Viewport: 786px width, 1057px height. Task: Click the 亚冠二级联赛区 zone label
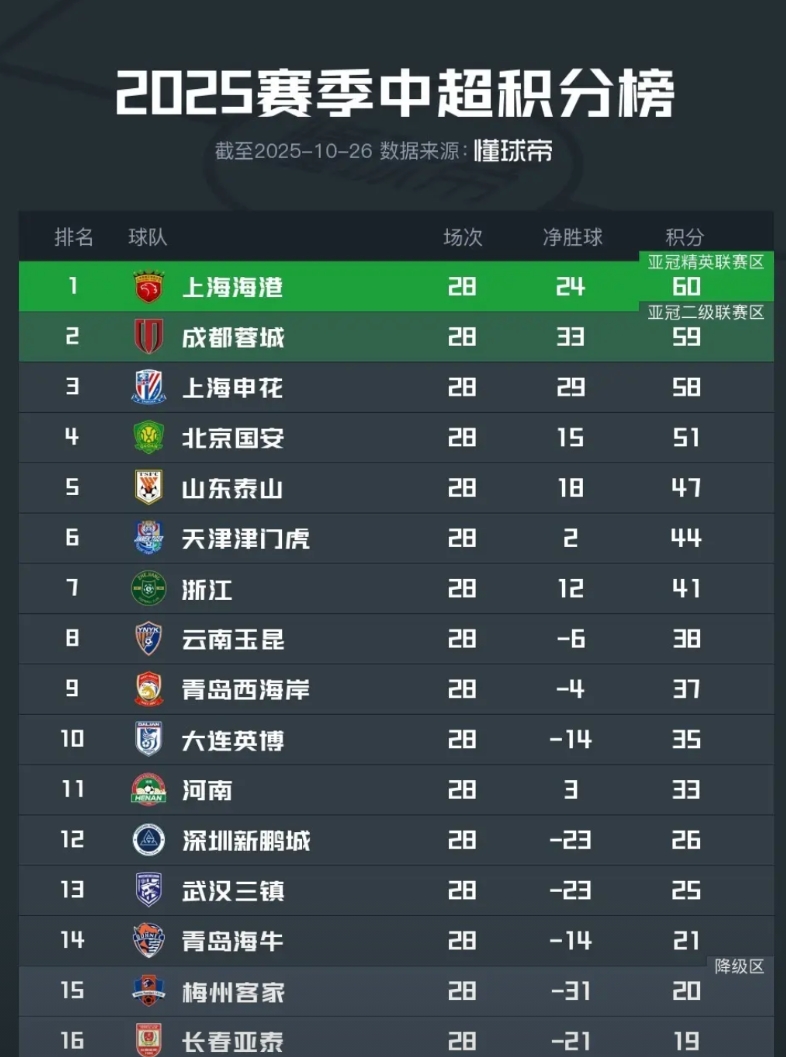pyautogui.click(x=706, y=313)
